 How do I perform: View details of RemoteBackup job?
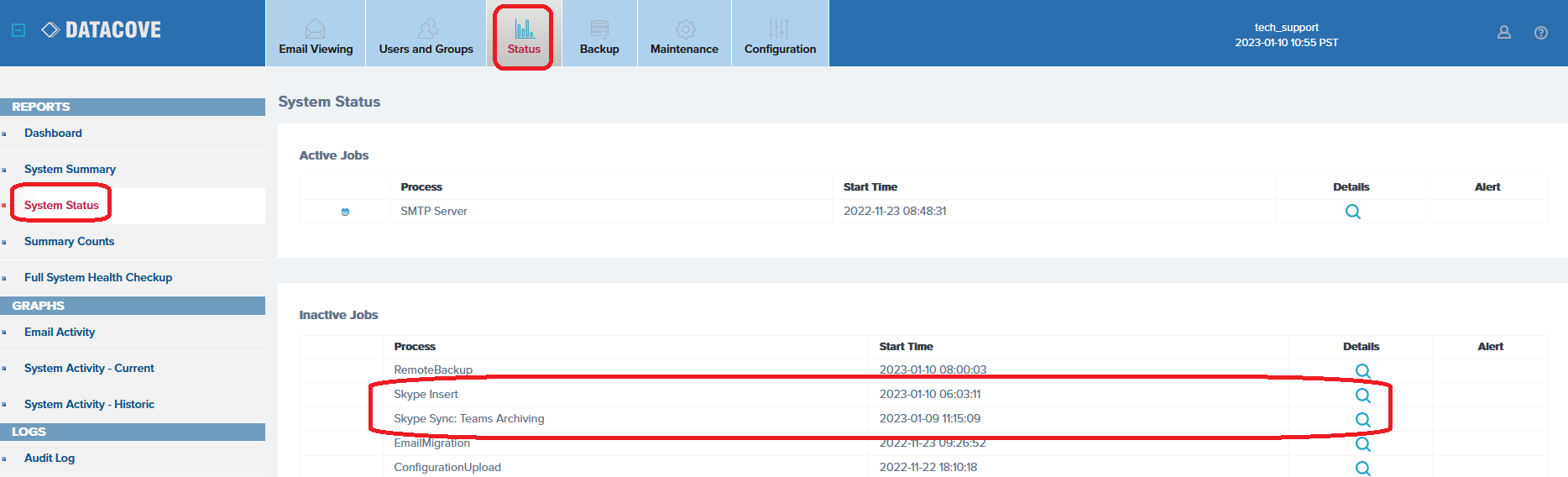point(1362,371)
